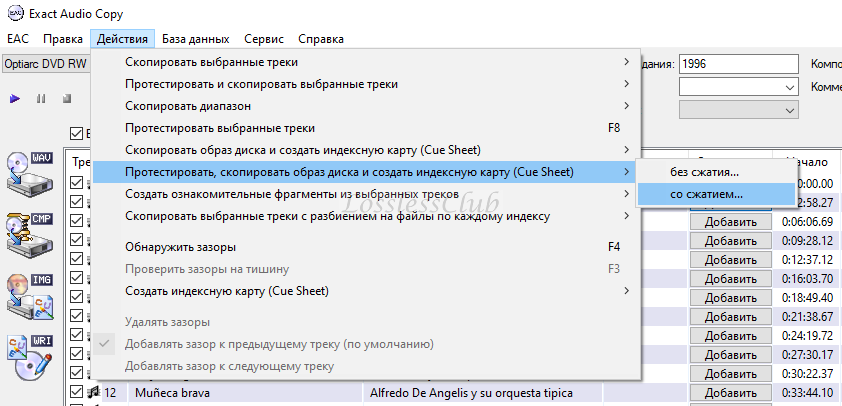842x406 pixels.
Task: Open the Optiarc DVD RW drive dropdown
Action: click(46, 64)
